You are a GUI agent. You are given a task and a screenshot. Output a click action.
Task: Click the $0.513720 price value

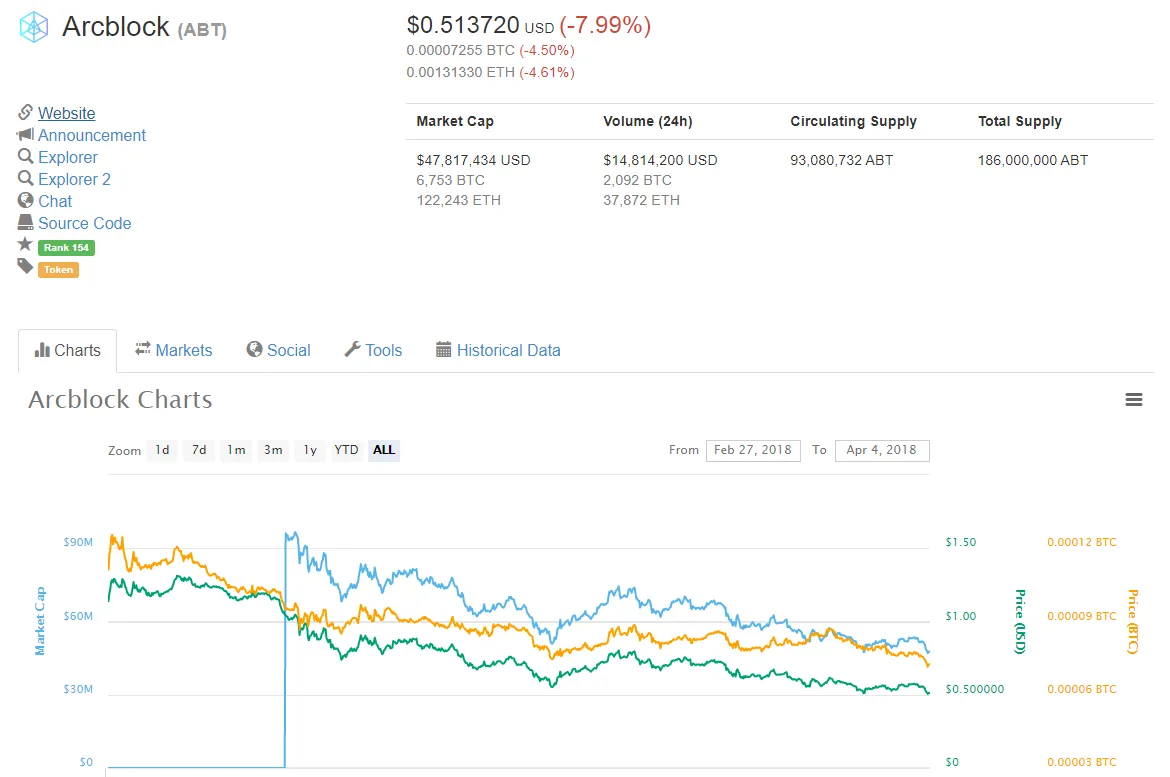click(x=463, y=25)
